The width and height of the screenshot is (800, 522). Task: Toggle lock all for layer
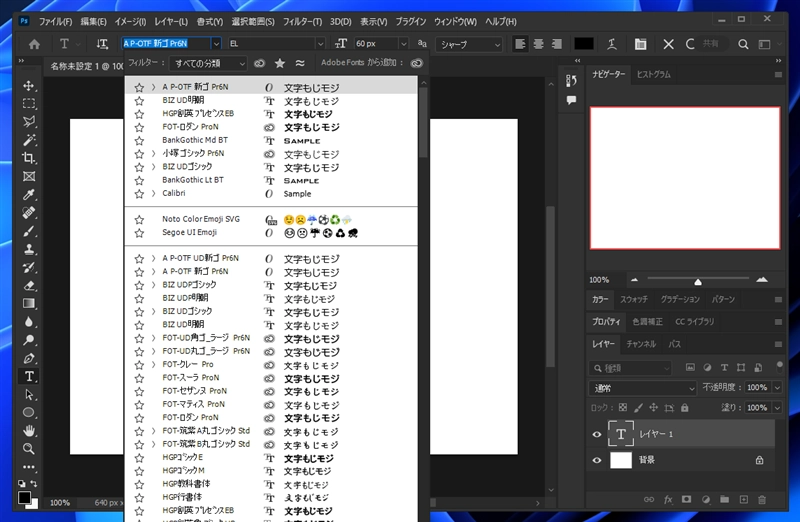coord(685,408)
